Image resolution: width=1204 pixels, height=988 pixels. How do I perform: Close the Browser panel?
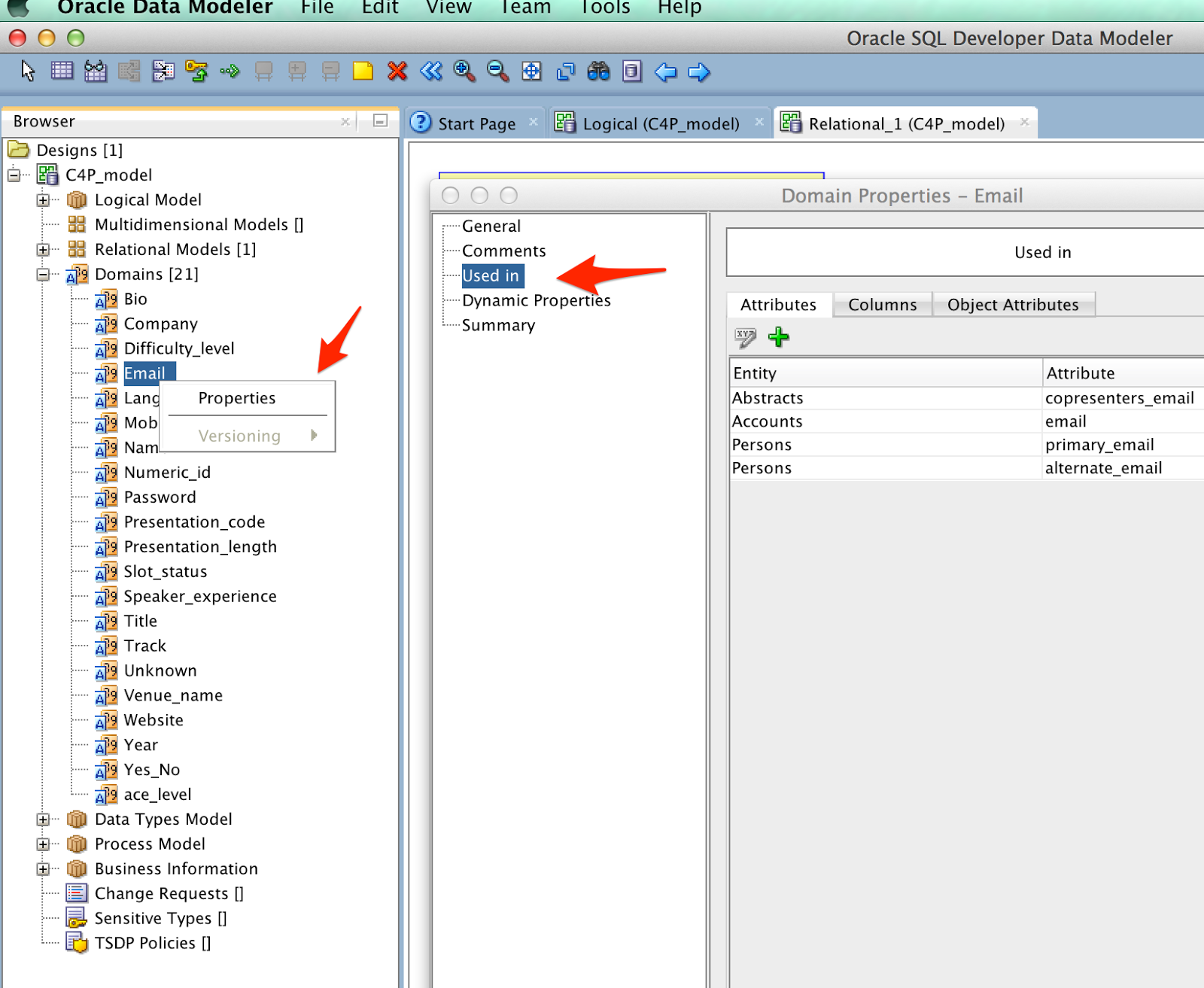(x=345, y=121)
